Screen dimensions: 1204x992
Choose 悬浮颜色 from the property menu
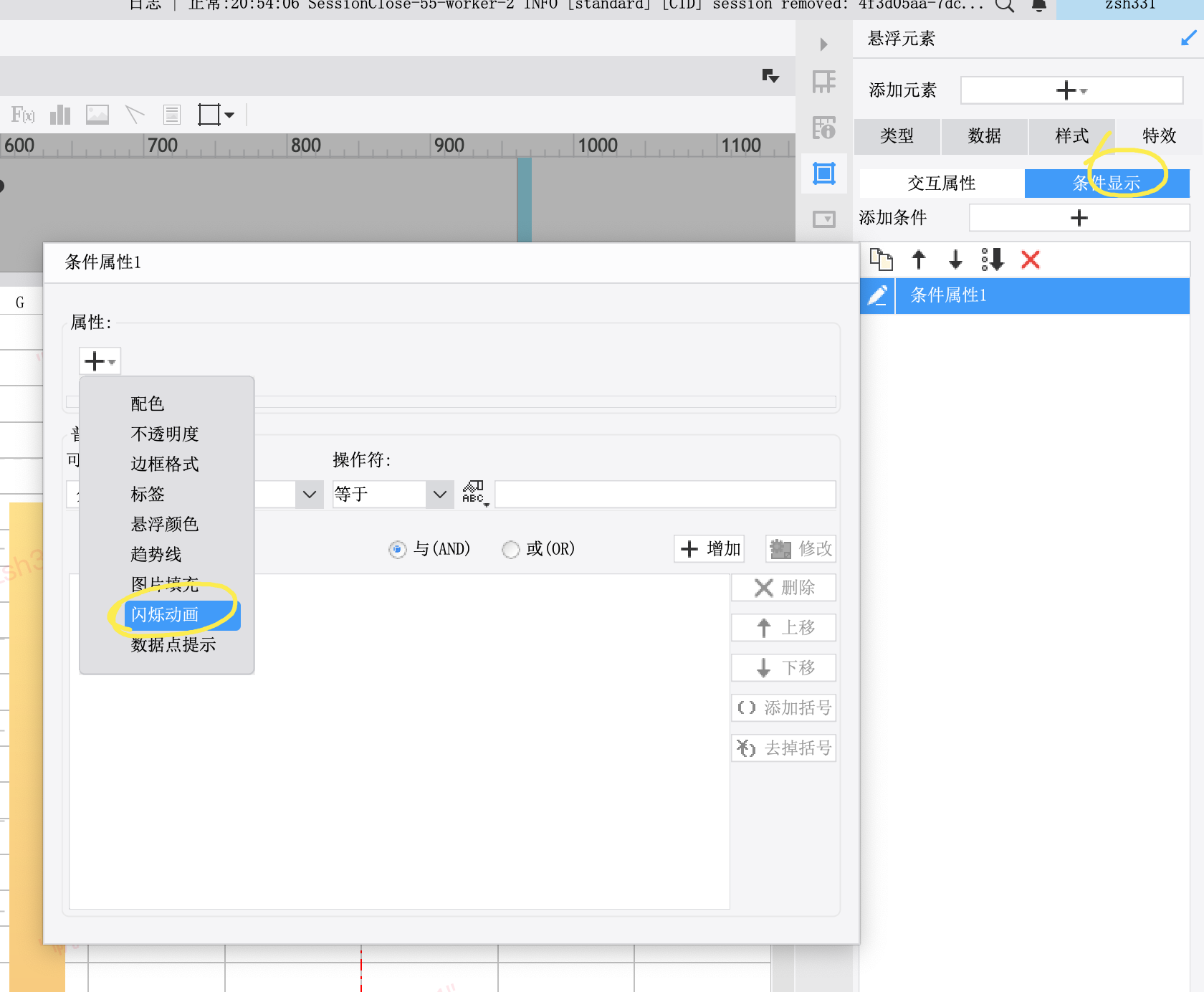pyautogui.click(x=165, y=525)
